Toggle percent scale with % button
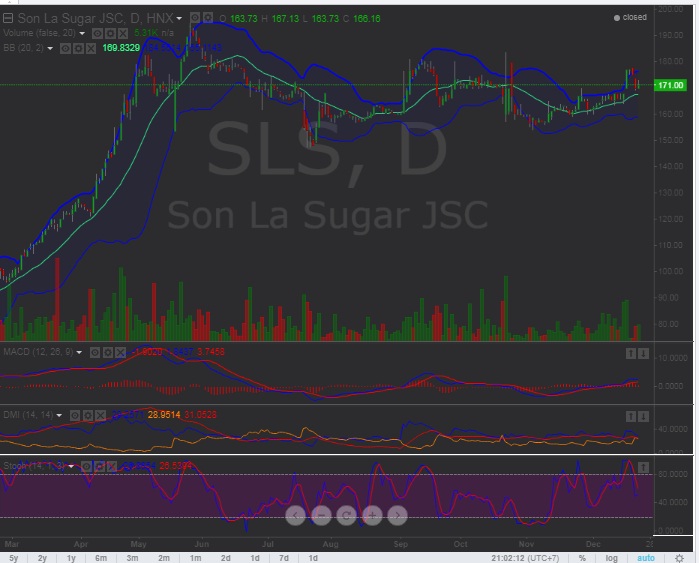699x563 pixels. click(582, 558)
